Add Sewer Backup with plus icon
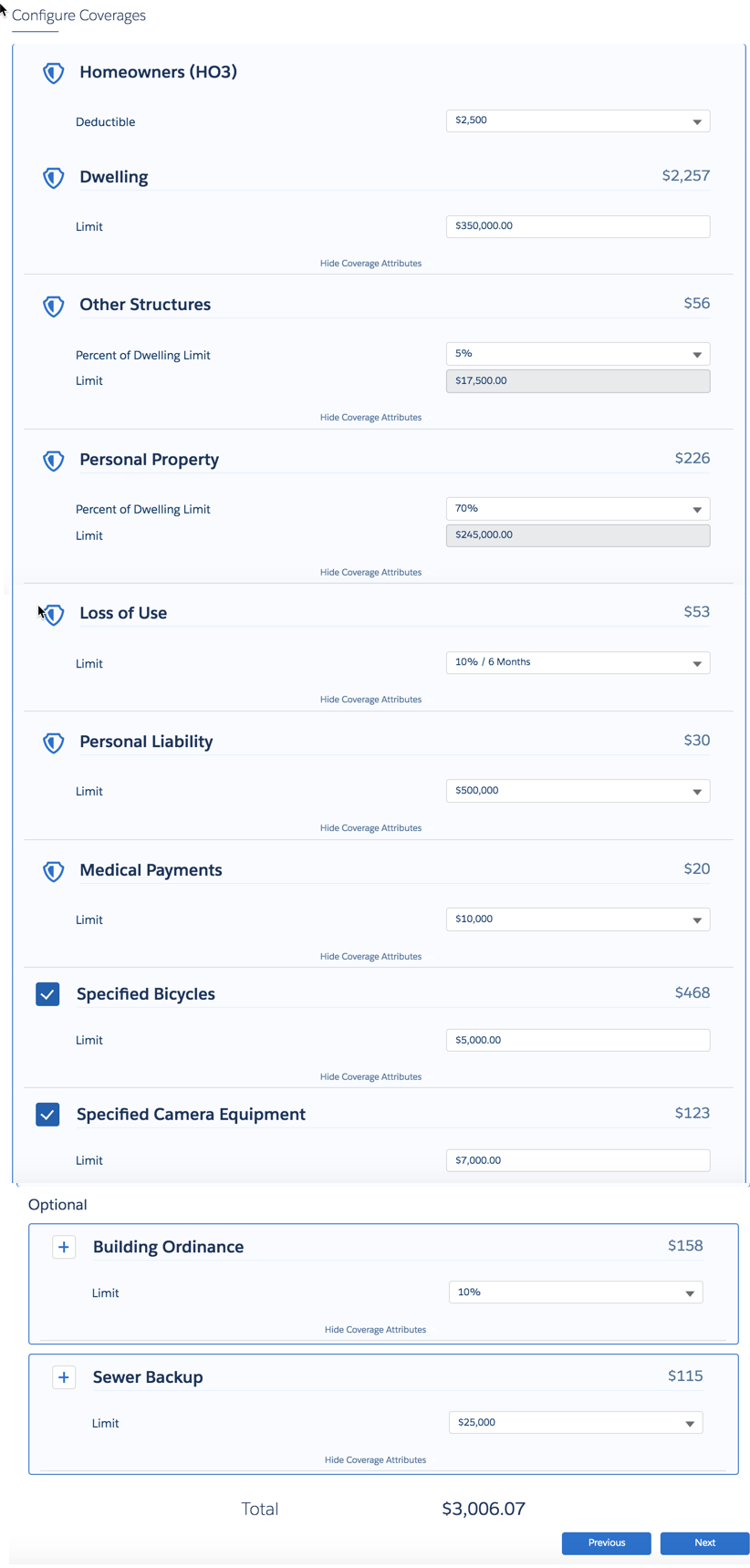The image size is (750, 1568). pos(64,1377)
